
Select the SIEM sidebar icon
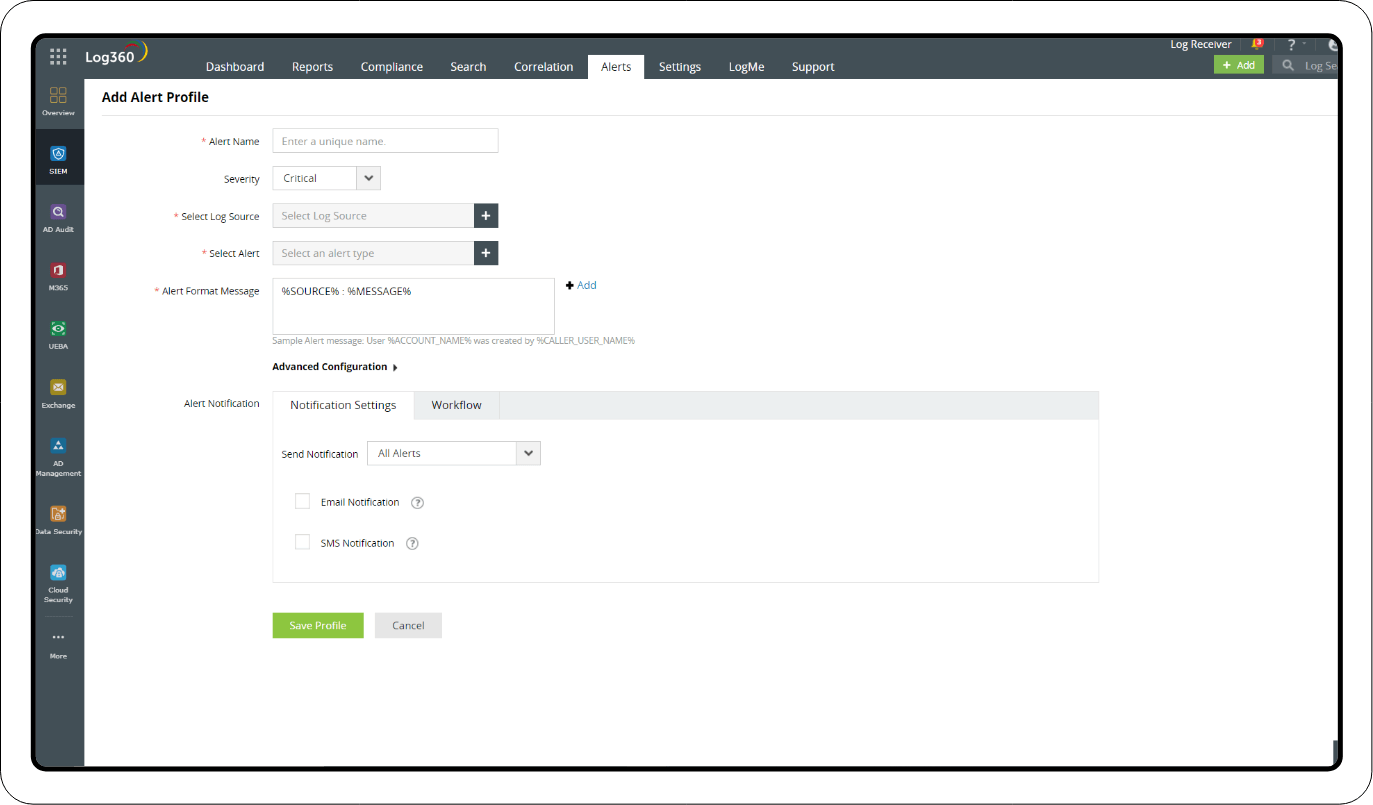(x=58, y=159)
